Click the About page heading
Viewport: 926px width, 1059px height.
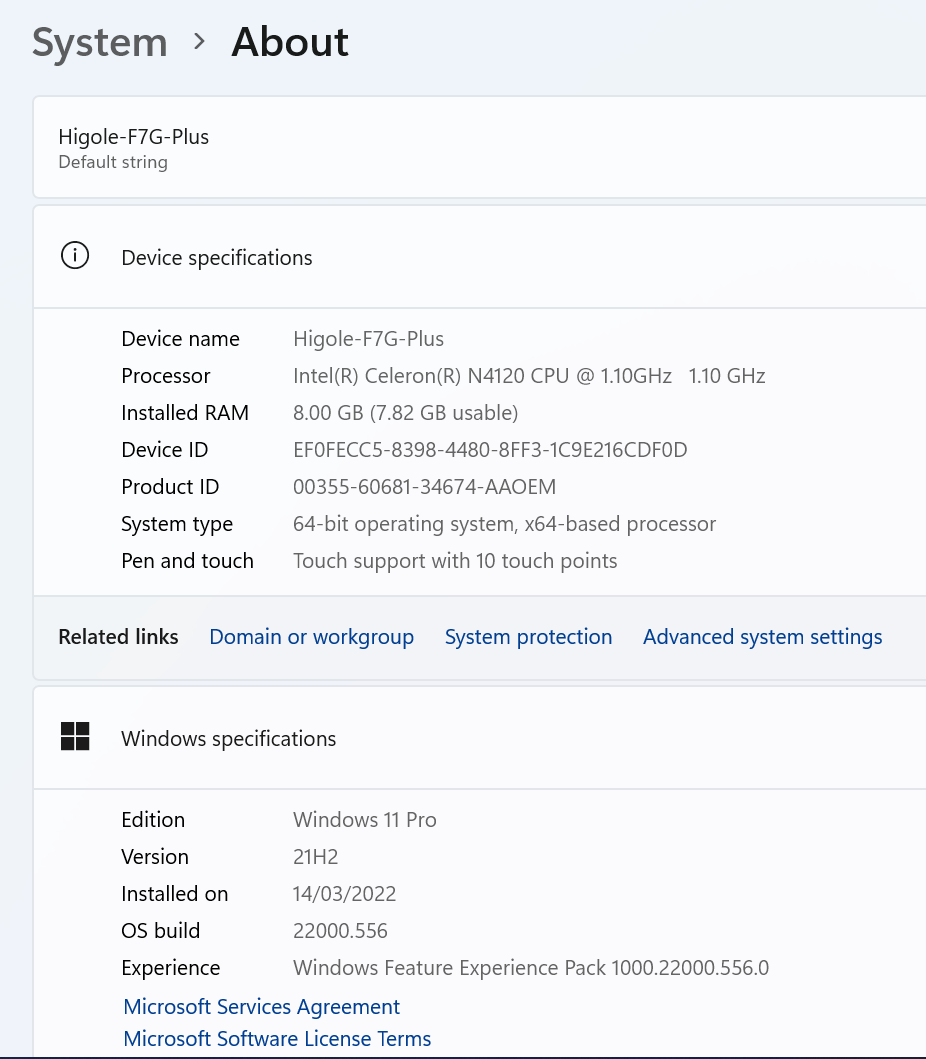coord(290,42)
